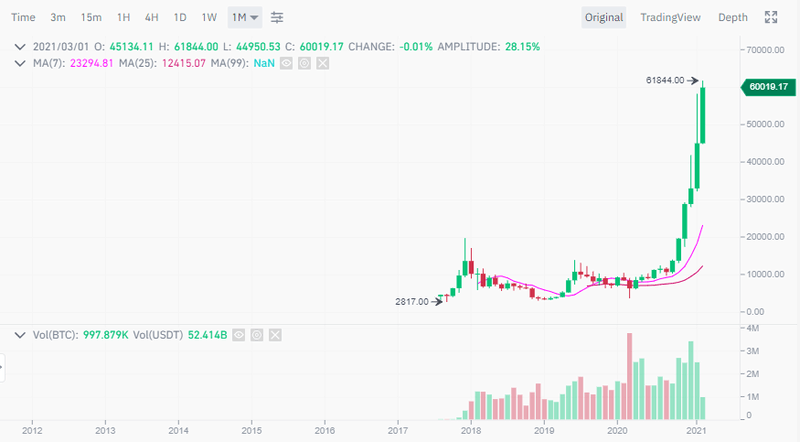Collapse the MA indicator legend
Image resolution: width=800 pixels, height=442 pixels.
click(21, 63)
